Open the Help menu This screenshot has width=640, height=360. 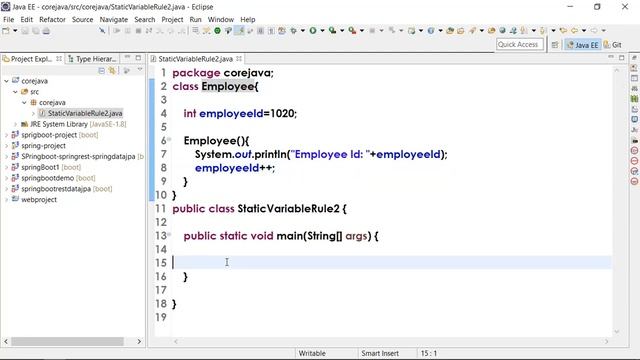(248, 20)
